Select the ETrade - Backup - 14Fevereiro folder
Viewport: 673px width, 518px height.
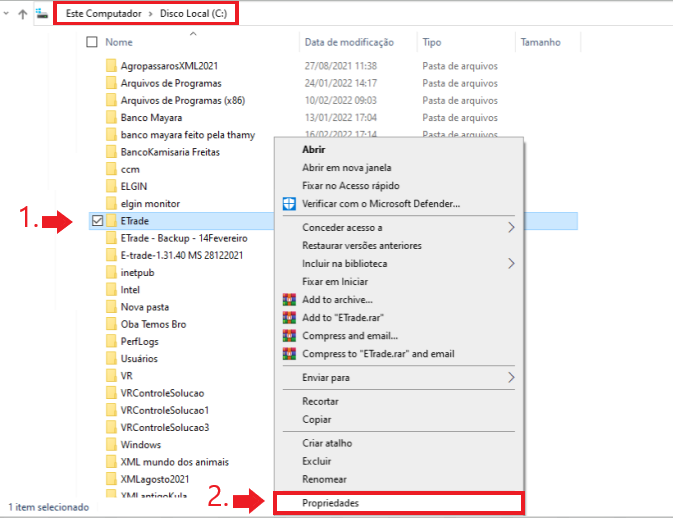(184, 238)
